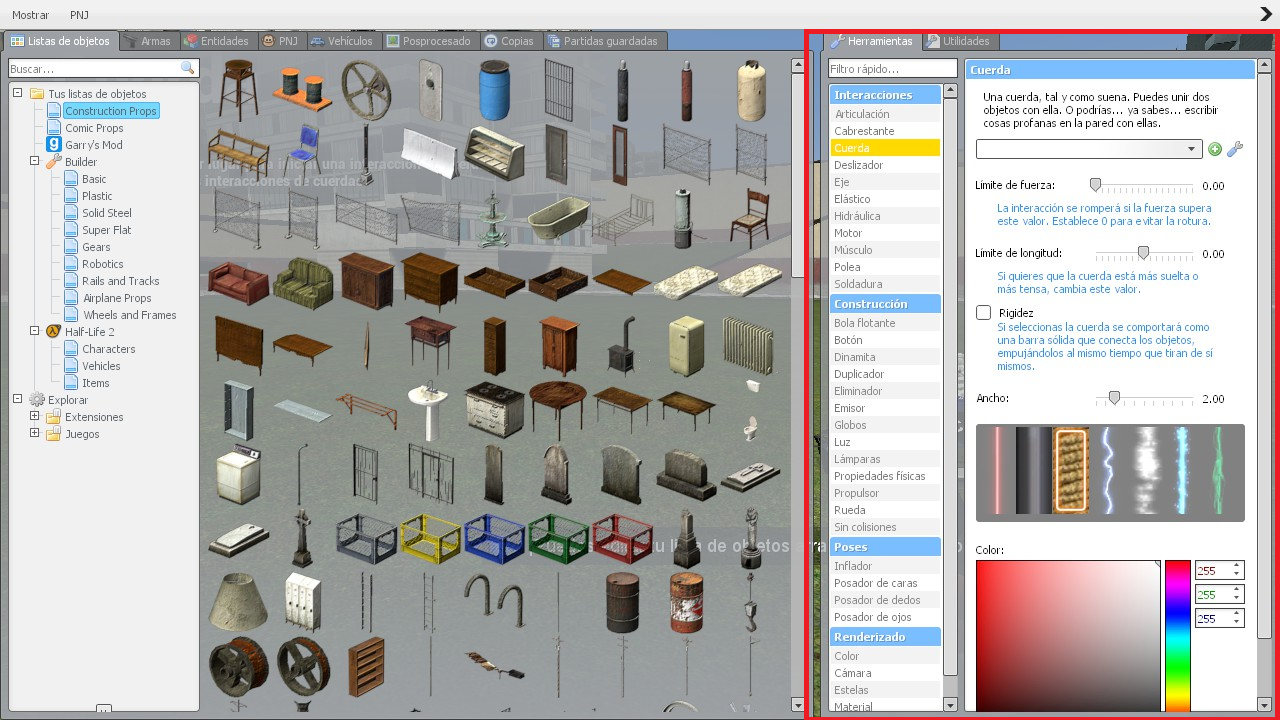This screenshot has height=720, width=1280.
Task: Expand the Juegos folder
Action: pyautogui.click(x=34, y=433)
